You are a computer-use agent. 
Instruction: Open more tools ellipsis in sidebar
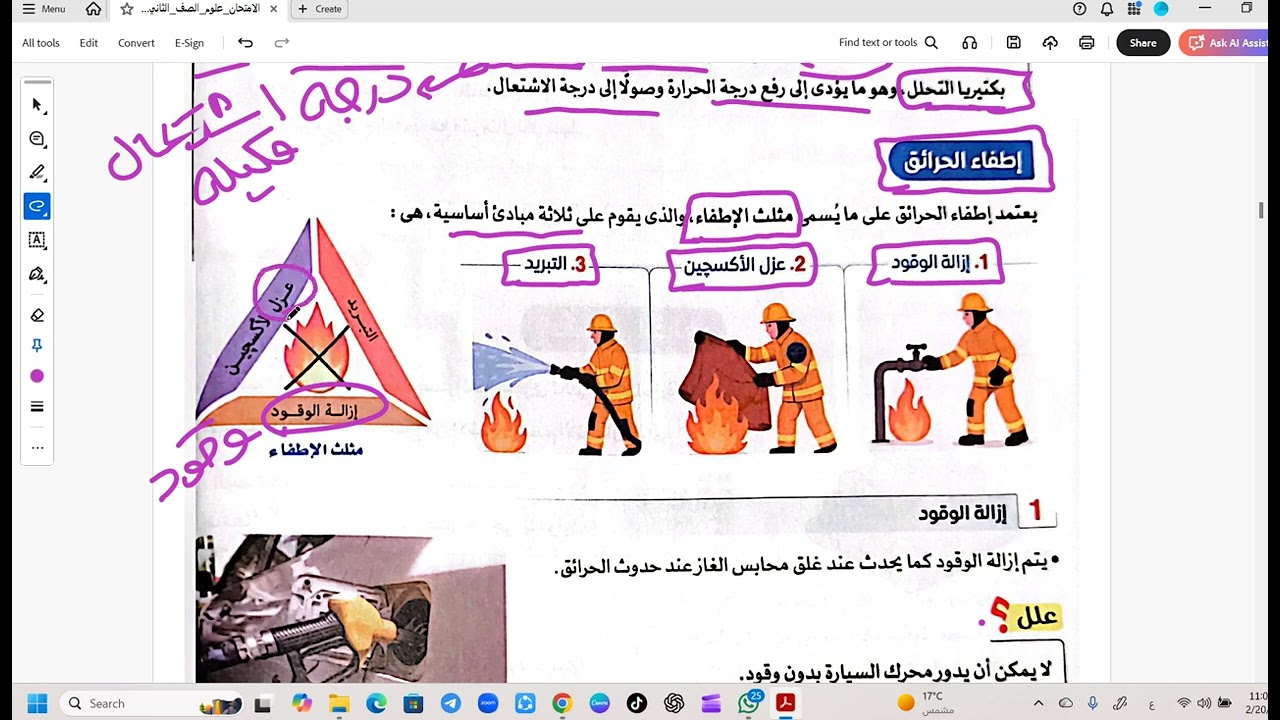point(37,447)
